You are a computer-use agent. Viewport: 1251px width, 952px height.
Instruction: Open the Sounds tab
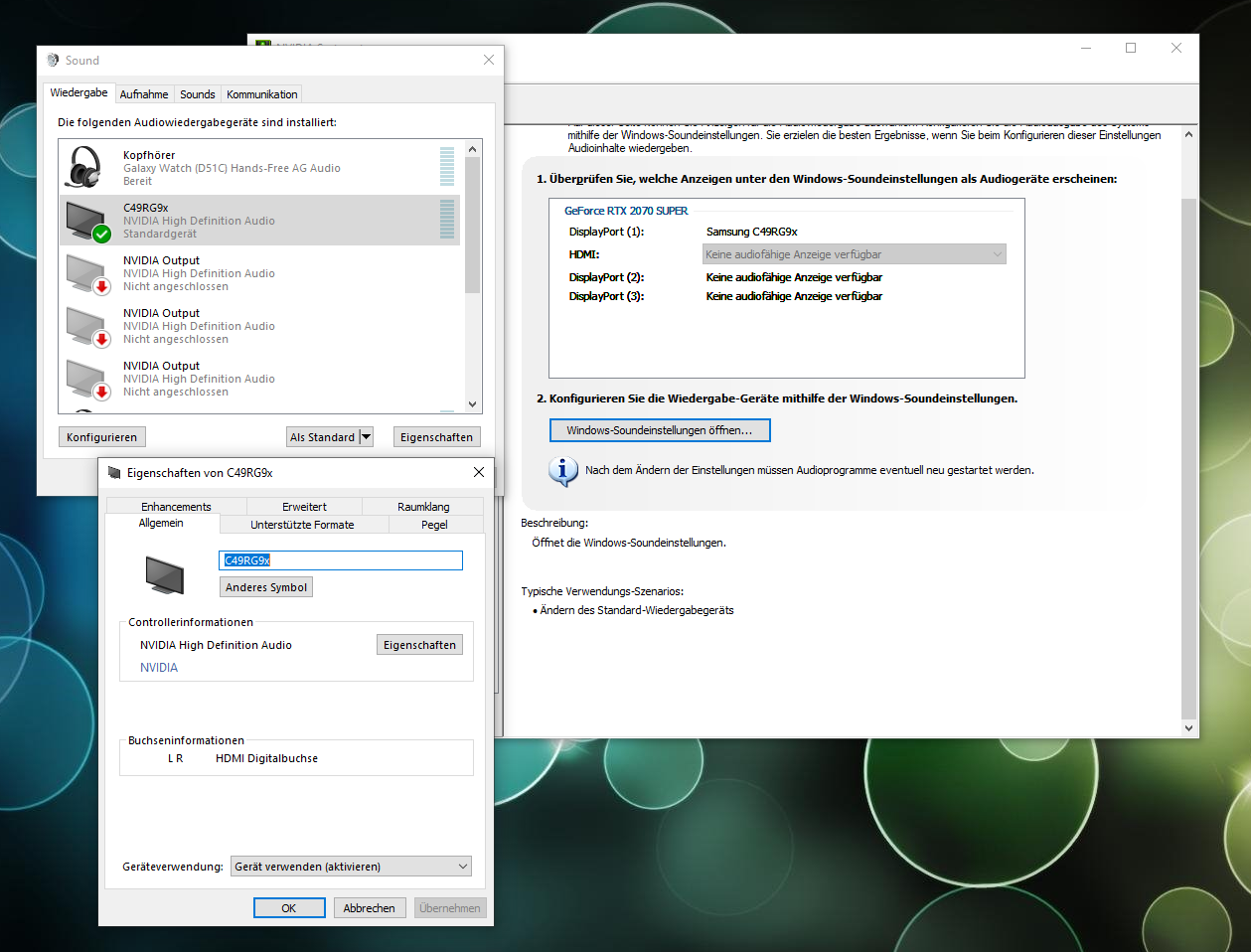tap(198, 94)
